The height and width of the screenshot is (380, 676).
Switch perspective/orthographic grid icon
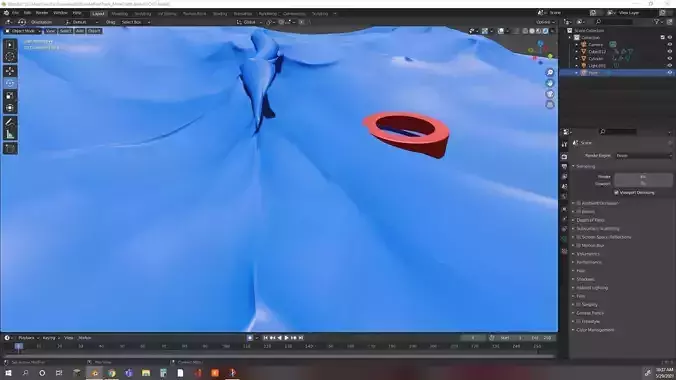(x=550, y=104)
